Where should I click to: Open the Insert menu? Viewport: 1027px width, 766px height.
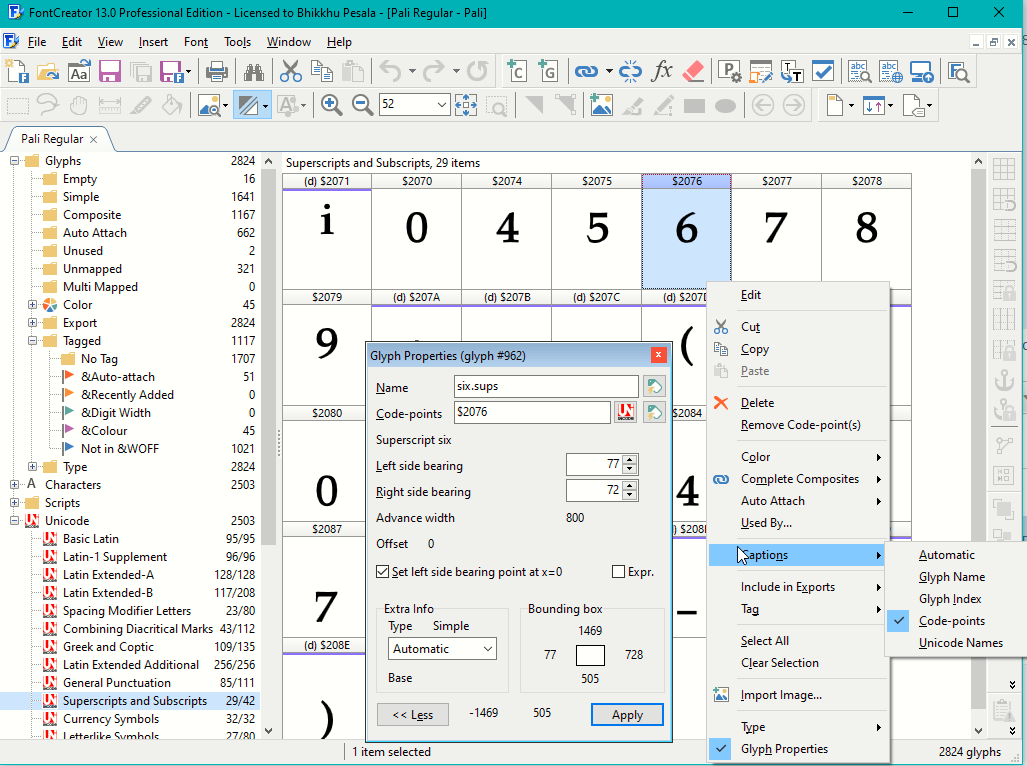pos(153,42)
